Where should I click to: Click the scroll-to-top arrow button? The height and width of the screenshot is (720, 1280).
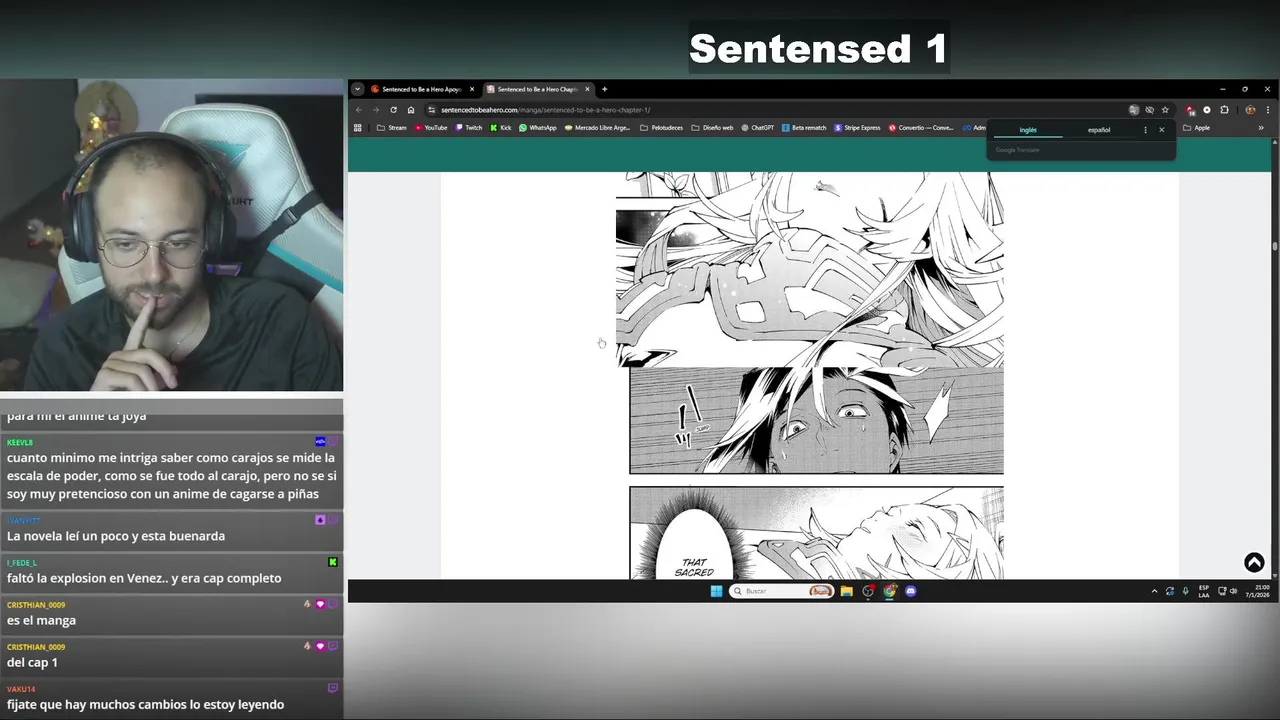coord(1254,563)
